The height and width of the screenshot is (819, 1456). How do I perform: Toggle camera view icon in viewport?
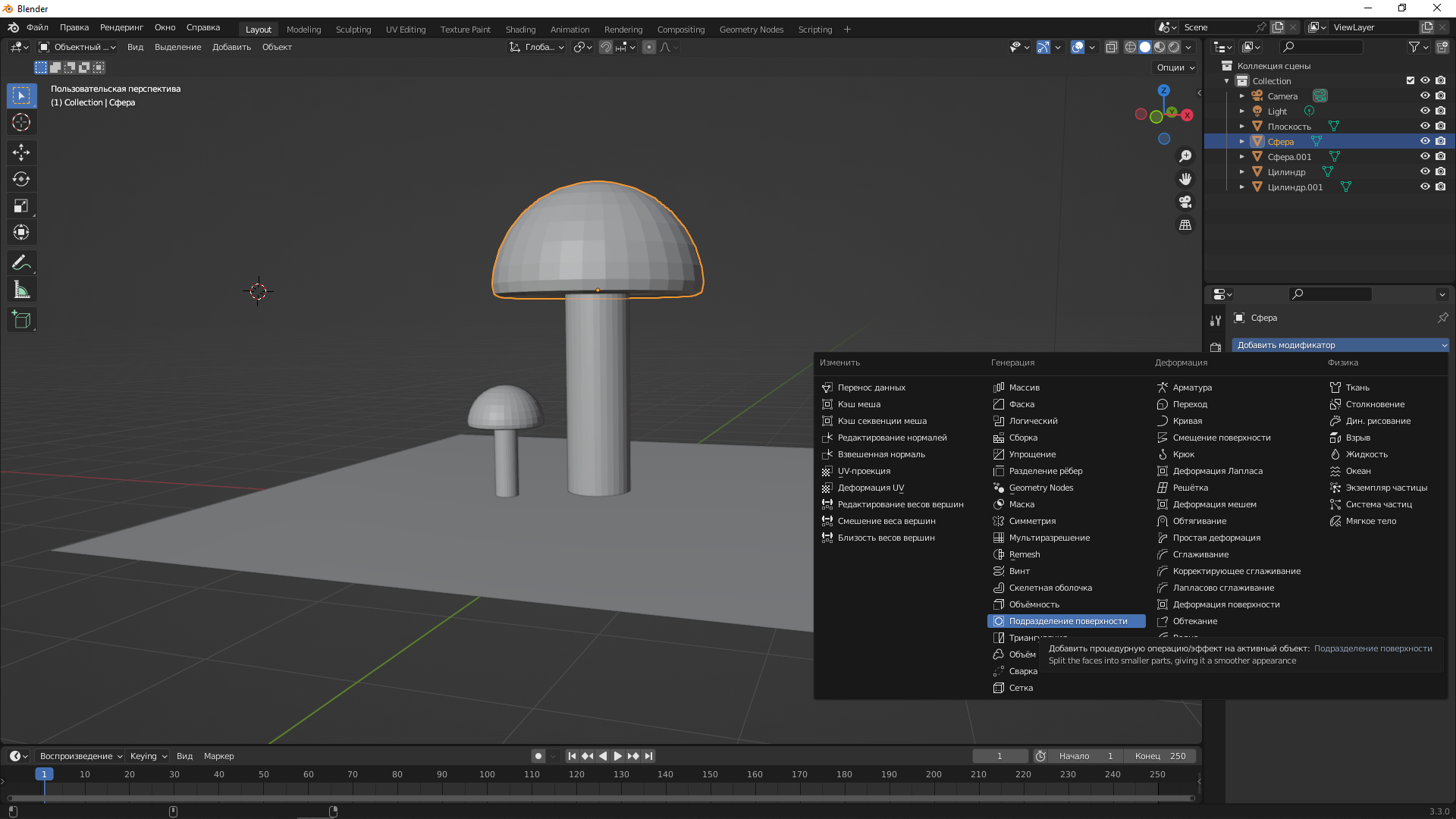tap(1185, 202)
